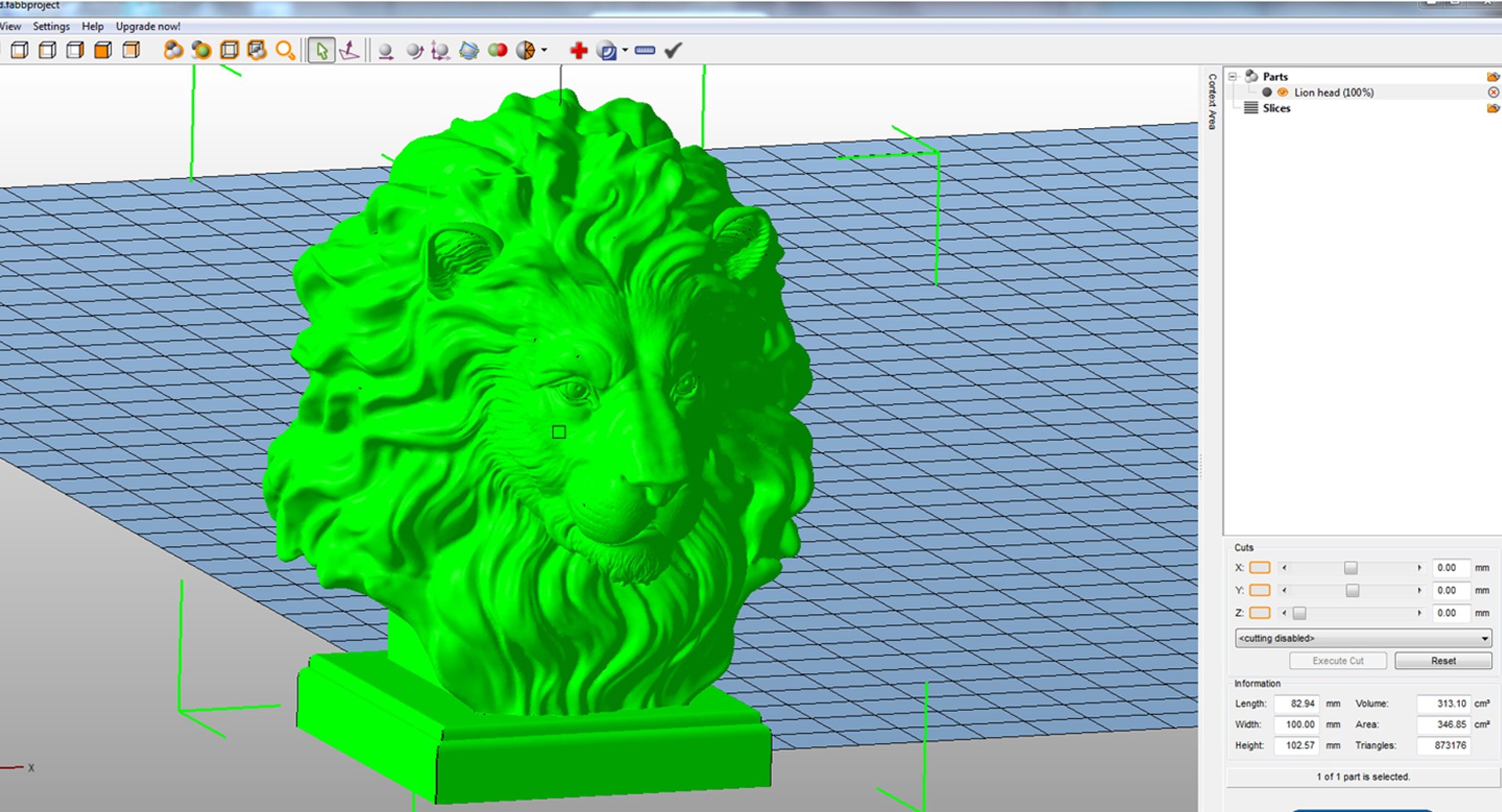
Task: Click the blue polygon free cut icon
Action: 469,51
